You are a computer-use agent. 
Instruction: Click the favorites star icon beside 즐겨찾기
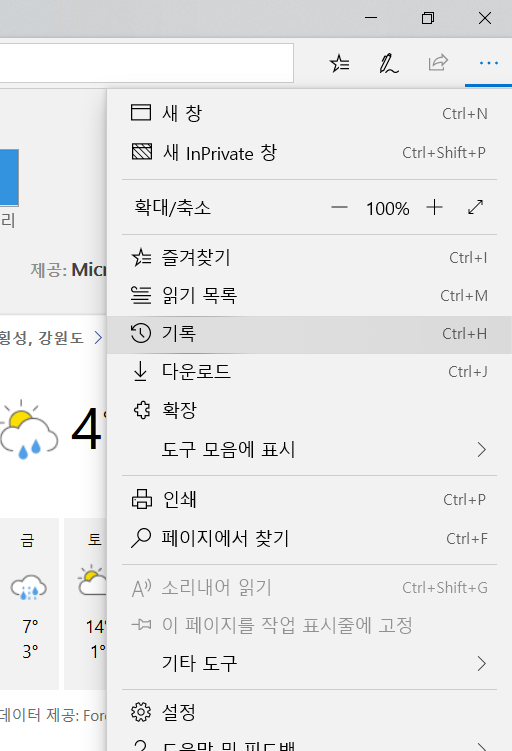coord(141,257)
